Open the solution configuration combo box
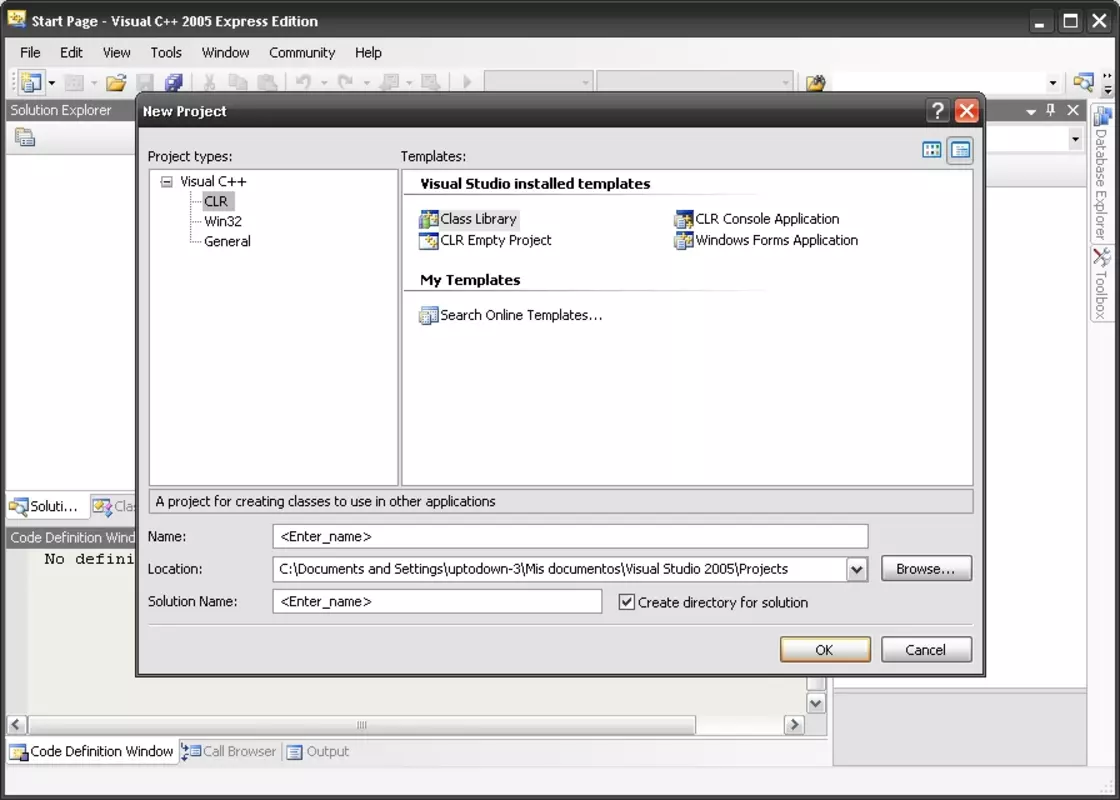1120x800 pixels. click(x=539, y=83)
